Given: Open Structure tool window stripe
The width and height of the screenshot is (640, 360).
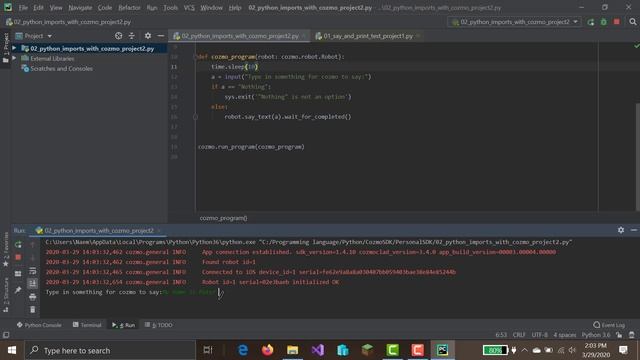Looking at the screenshot, I should click(x=6, y=295).
